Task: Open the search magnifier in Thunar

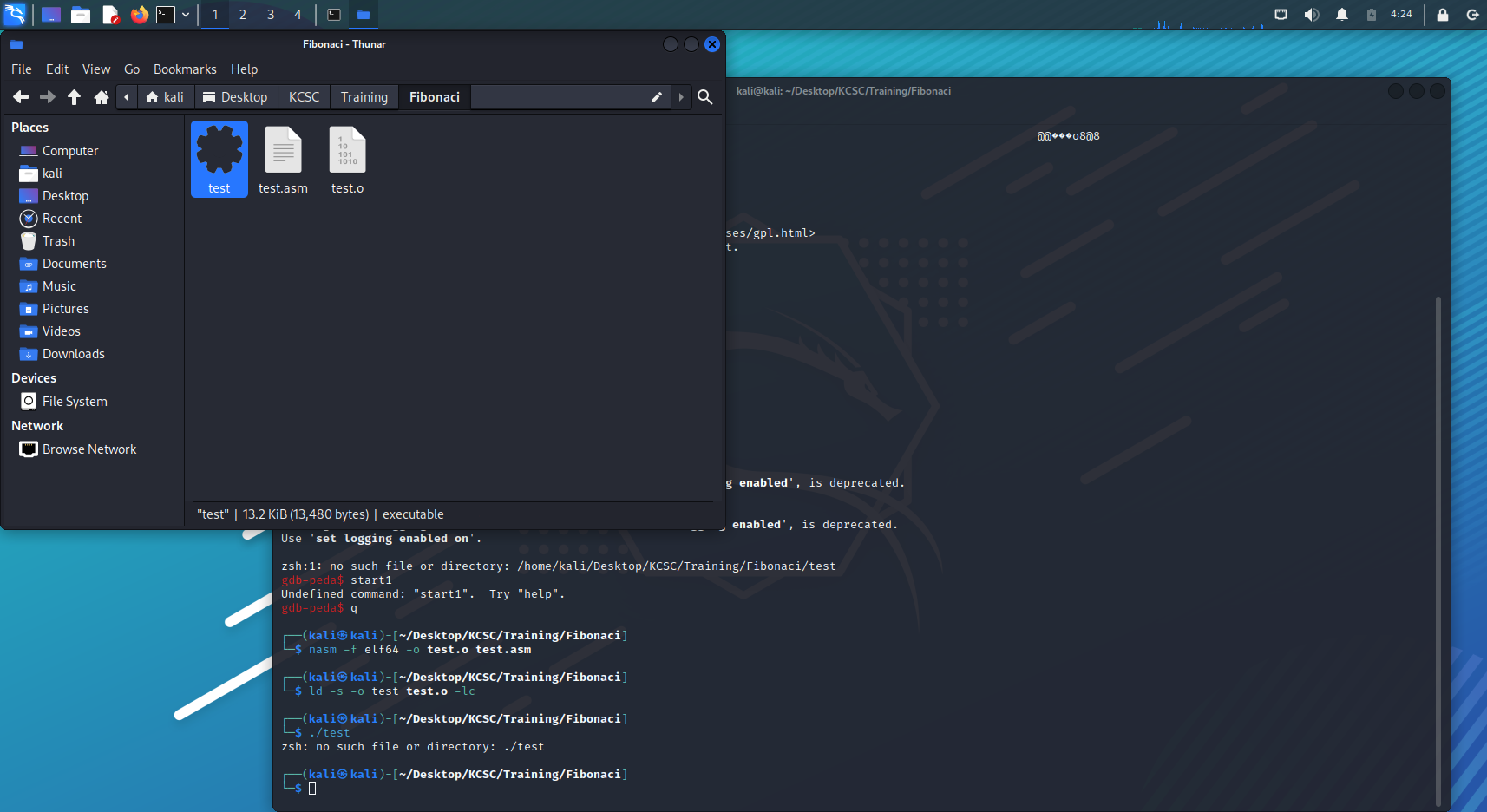Action: pyautogui.click(x=705, y=97)
